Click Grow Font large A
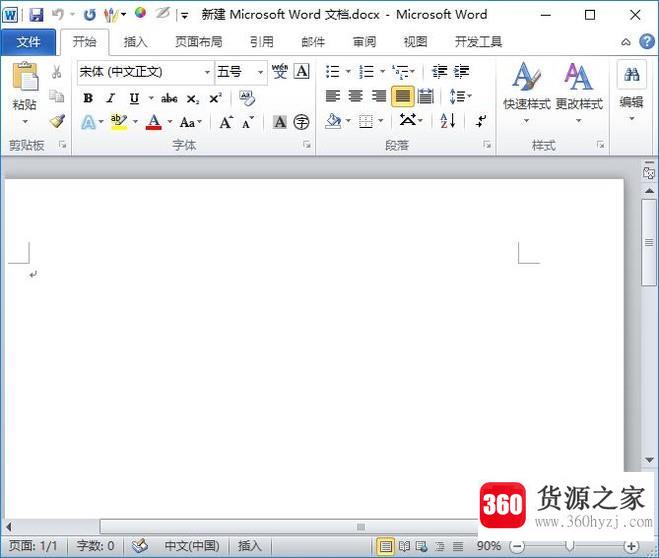659x558 pixels. (x=226, y=122)
